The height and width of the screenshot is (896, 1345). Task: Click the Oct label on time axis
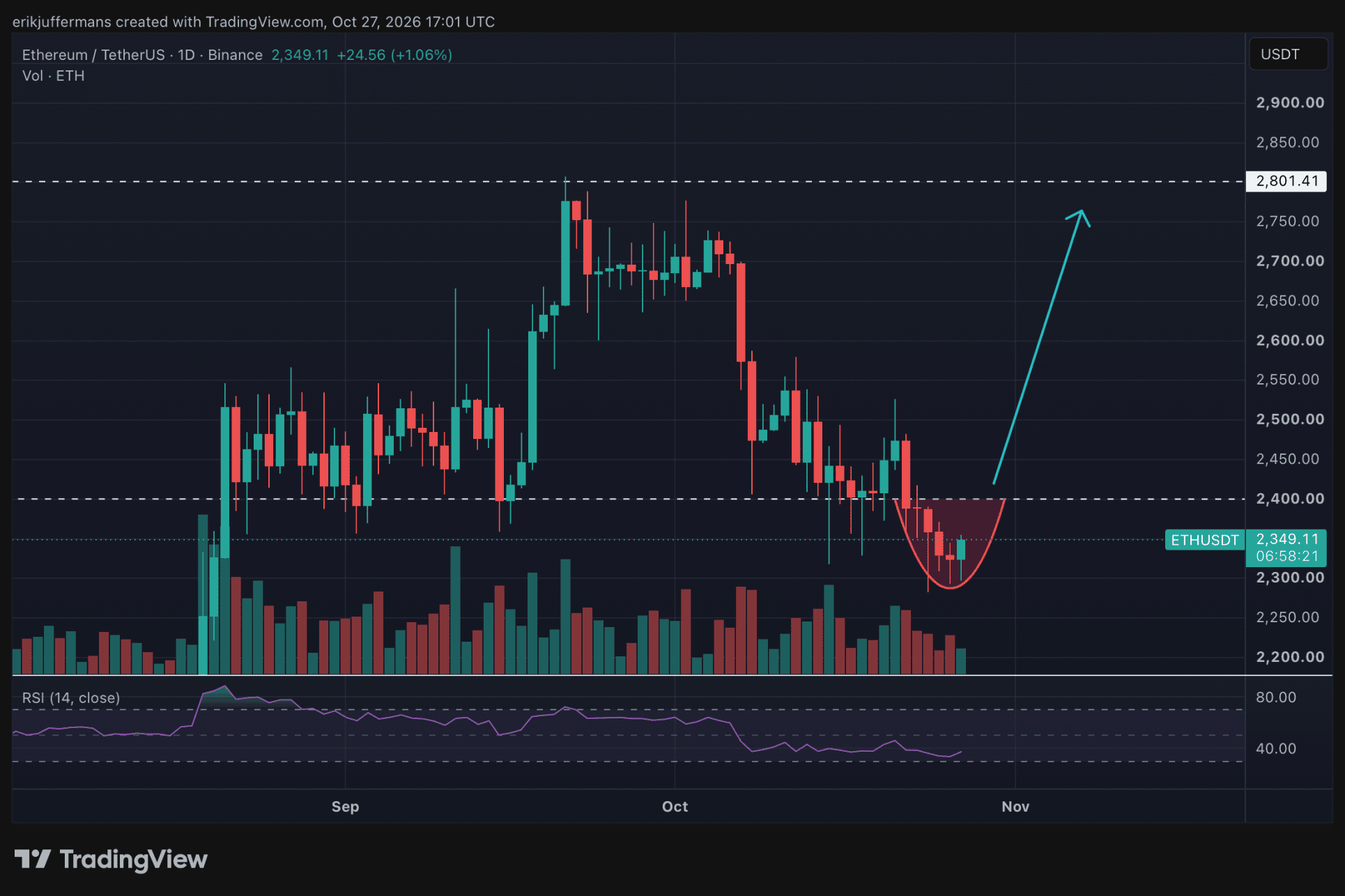[x=675, y=806]
